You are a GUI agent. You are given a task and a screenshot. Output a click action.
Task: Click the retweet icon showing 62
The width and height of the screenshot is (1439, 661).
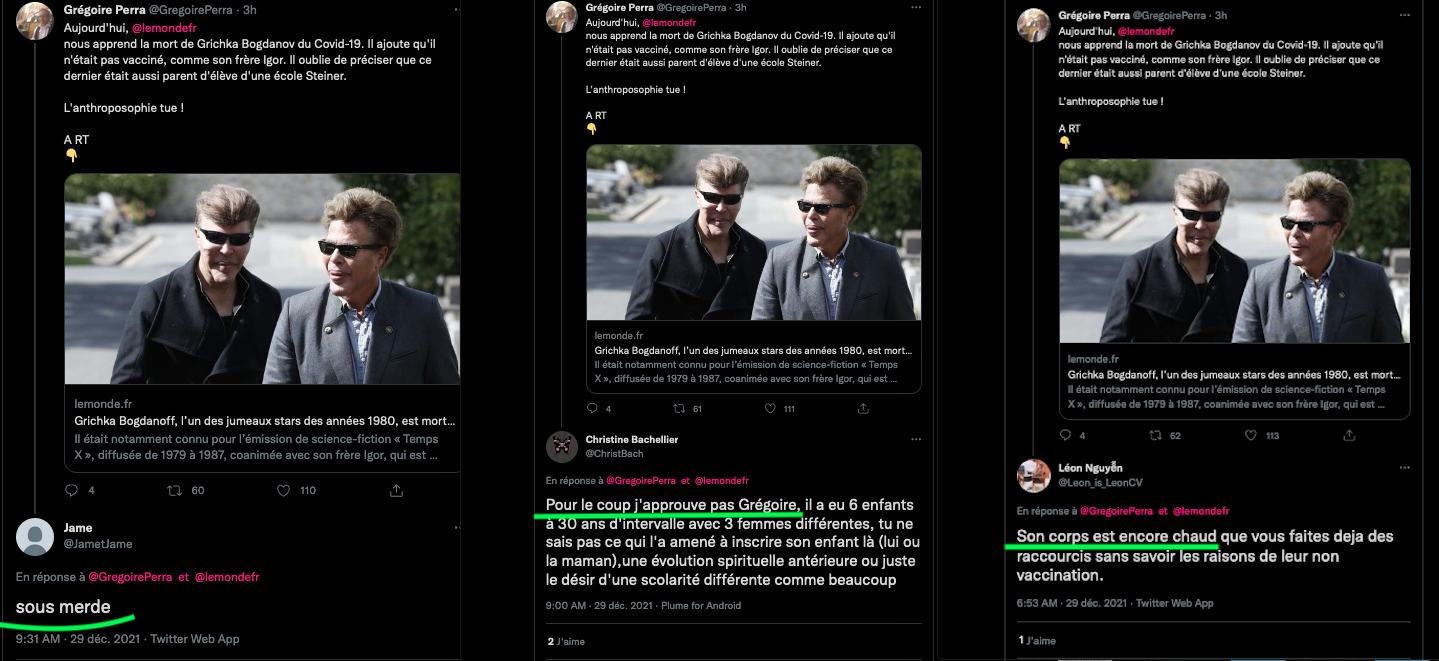click(1156, 435)
